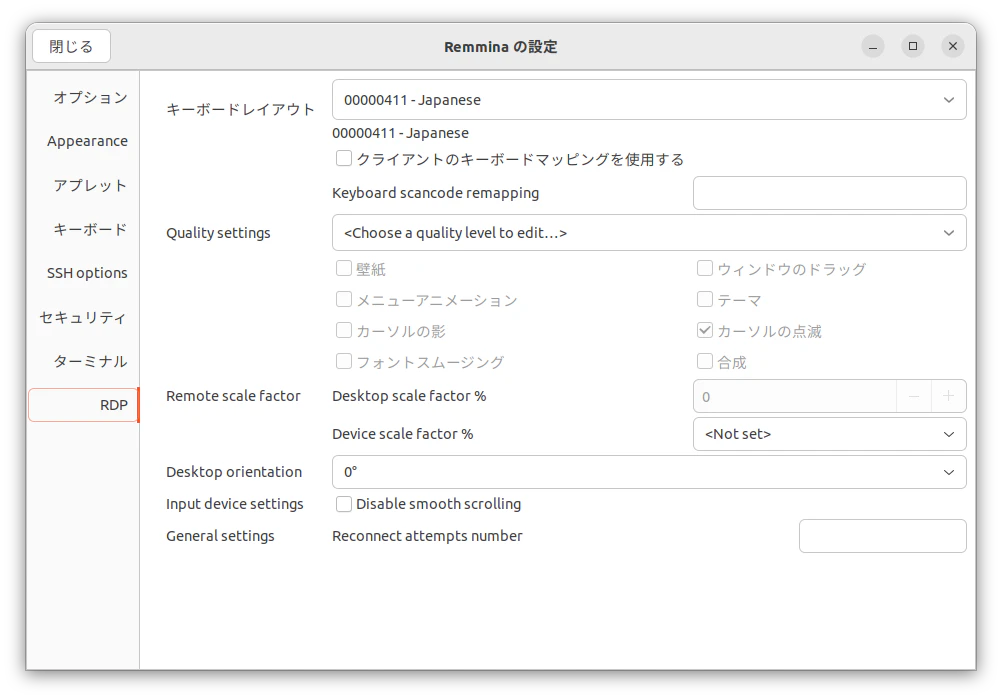Image resolution: width=1002 pixels, height=699 pixels.
Task: Click the Input device settings label
Action: pyautogui.click(x=235, y=504)
